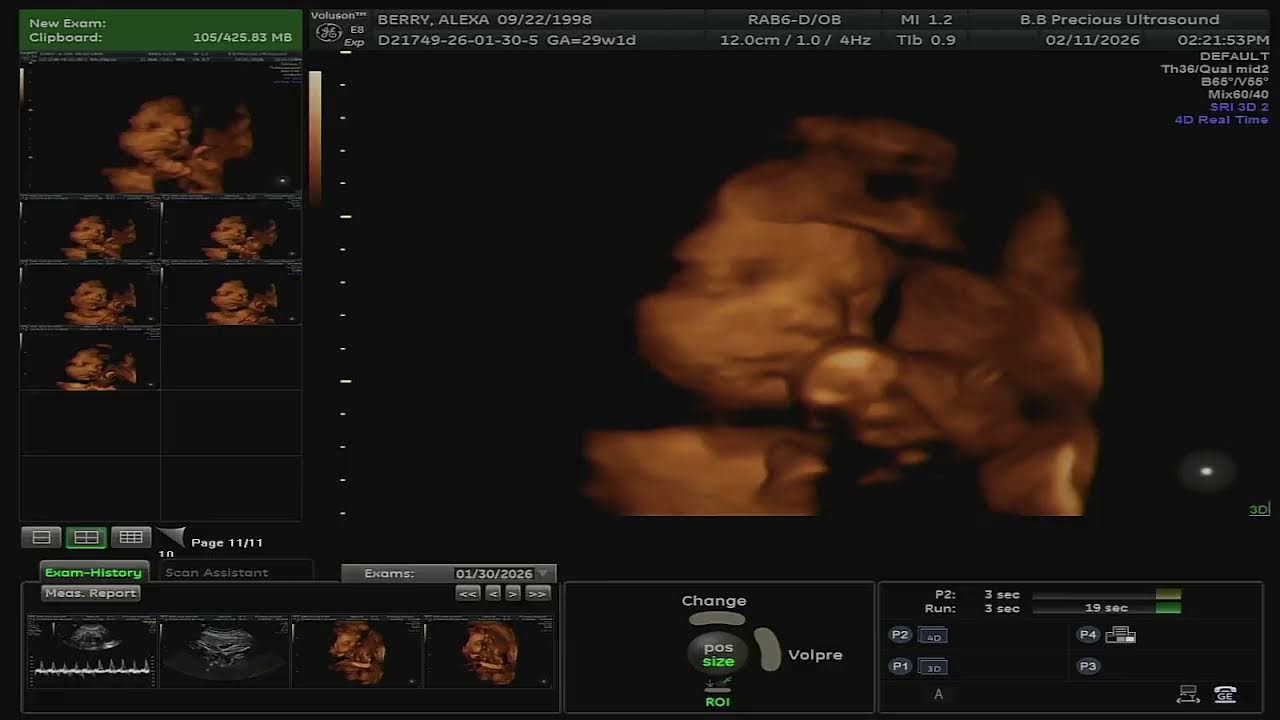Select the two-by-two clipboard layout

tap(86, 537)
